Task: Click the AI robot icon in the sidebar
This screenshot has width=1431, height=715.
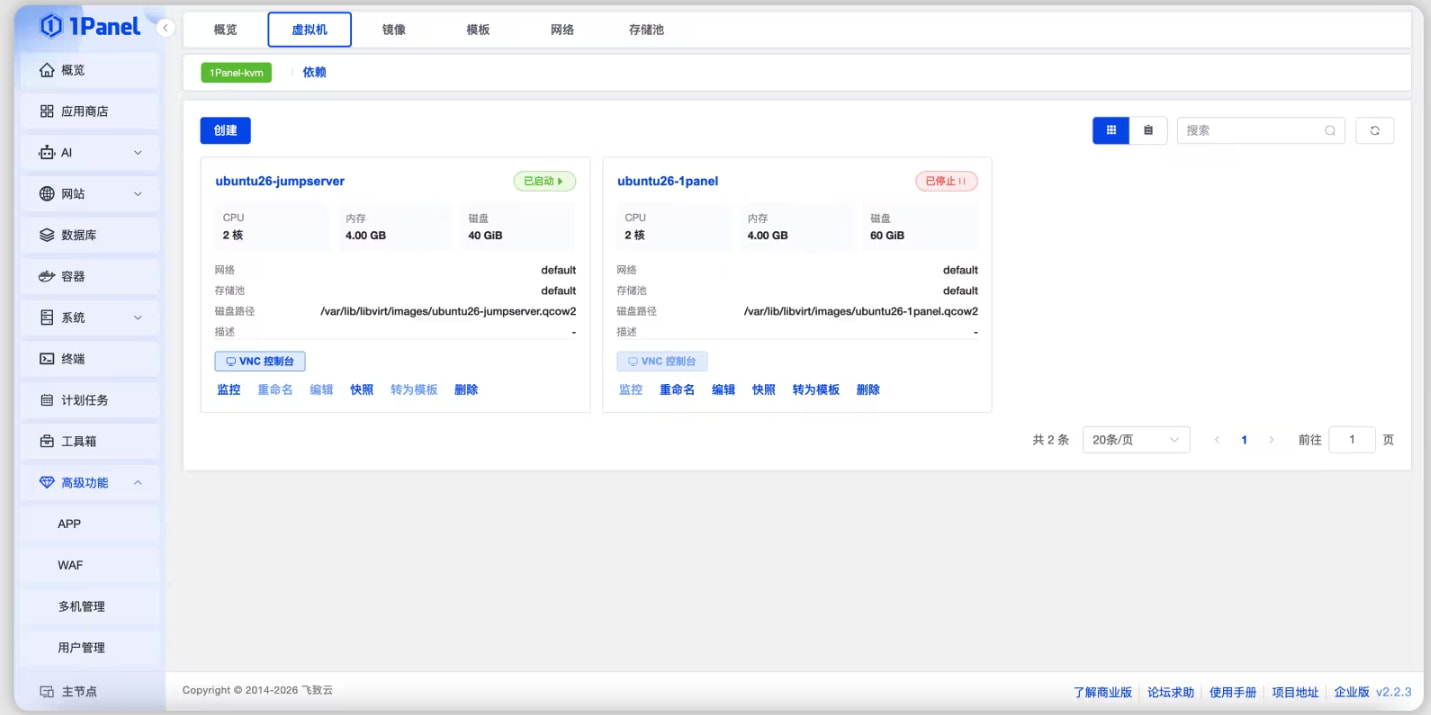Action: pyautogui.click(x=47, y=153)
